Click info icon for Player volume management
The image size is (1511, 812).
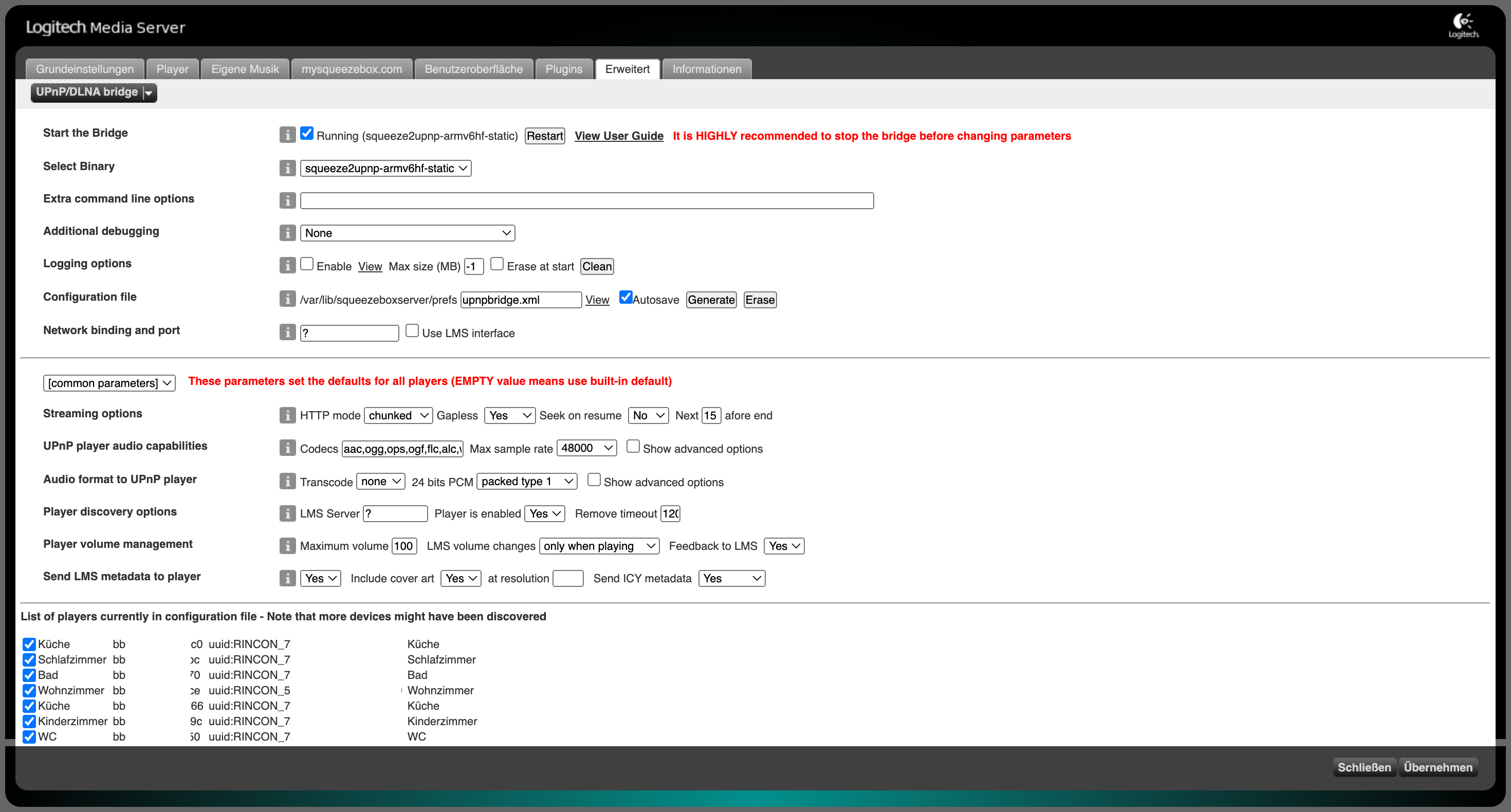click(x=287, y=546)
